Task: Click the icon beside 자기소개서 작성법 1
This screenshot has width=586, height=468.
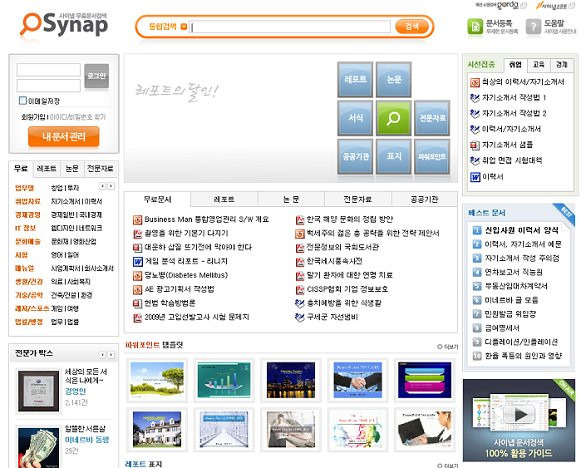Action: (x=475, y=98)
